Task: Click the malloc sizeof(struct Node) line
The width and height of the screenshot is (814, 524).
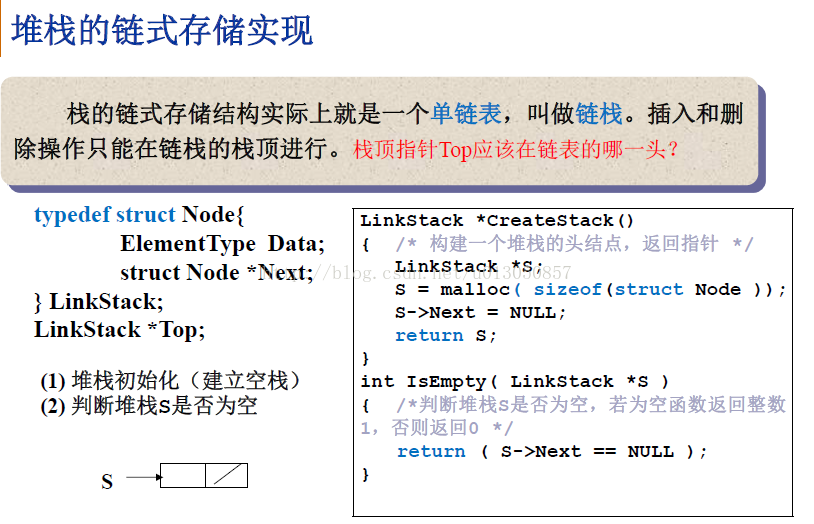Action: pos(590,290)
